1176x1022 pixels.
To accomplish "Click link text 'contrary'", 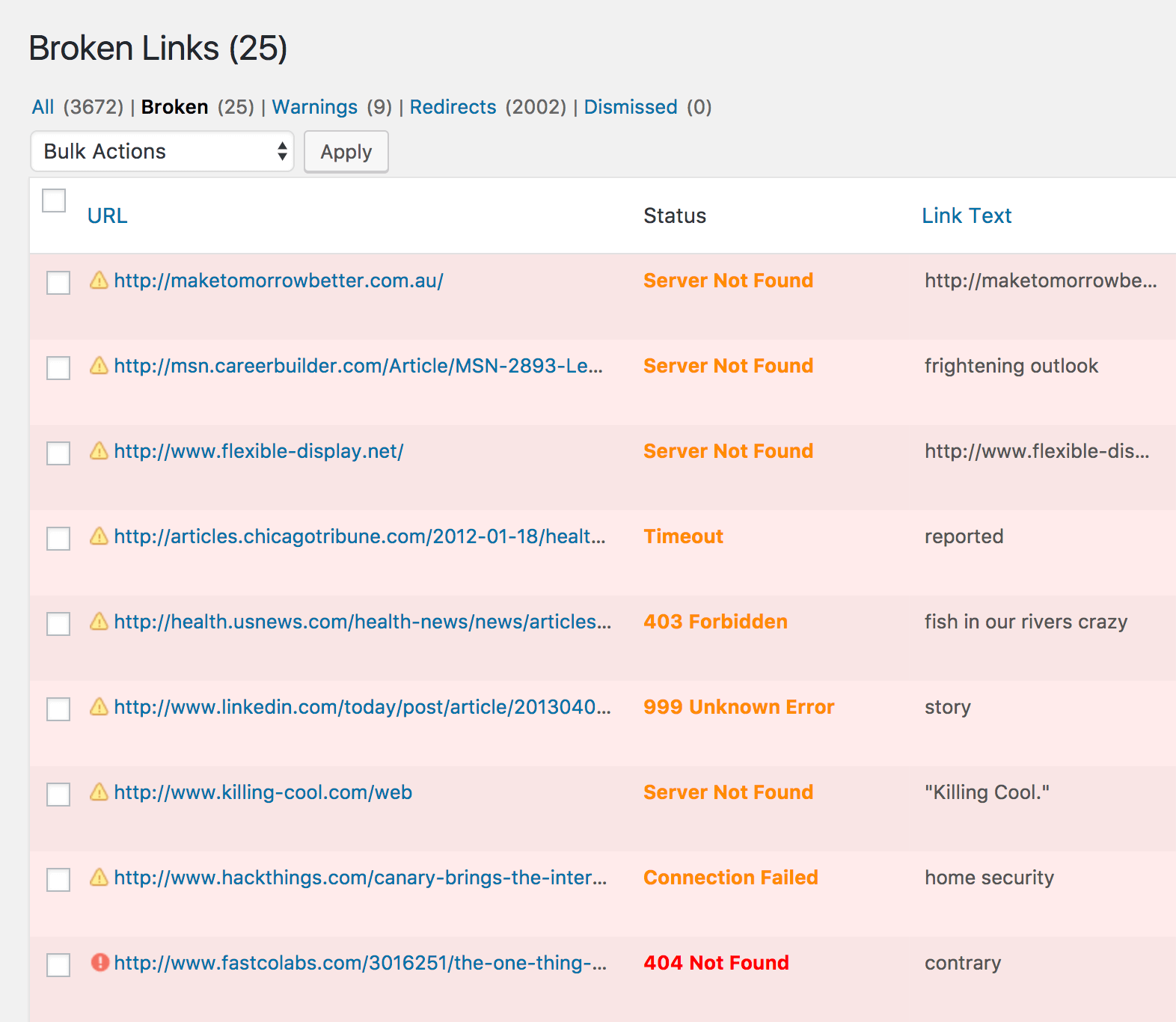I will tap(963, 963).
